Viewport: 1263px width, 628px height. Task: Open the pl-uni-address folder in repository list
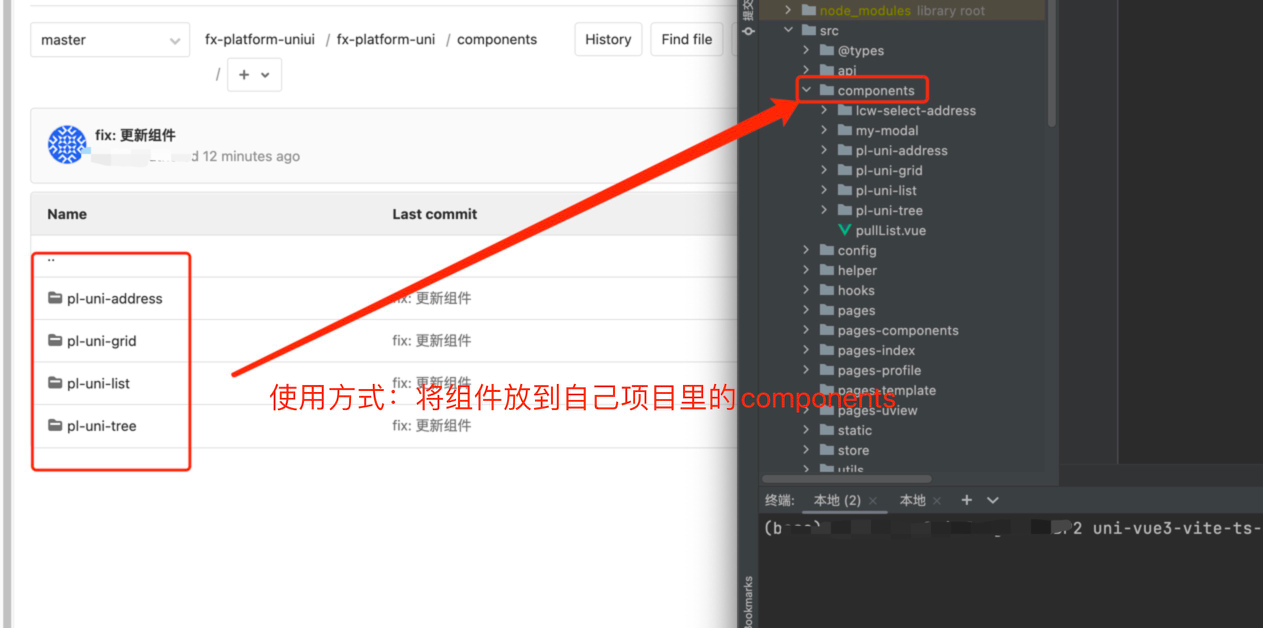114,299
